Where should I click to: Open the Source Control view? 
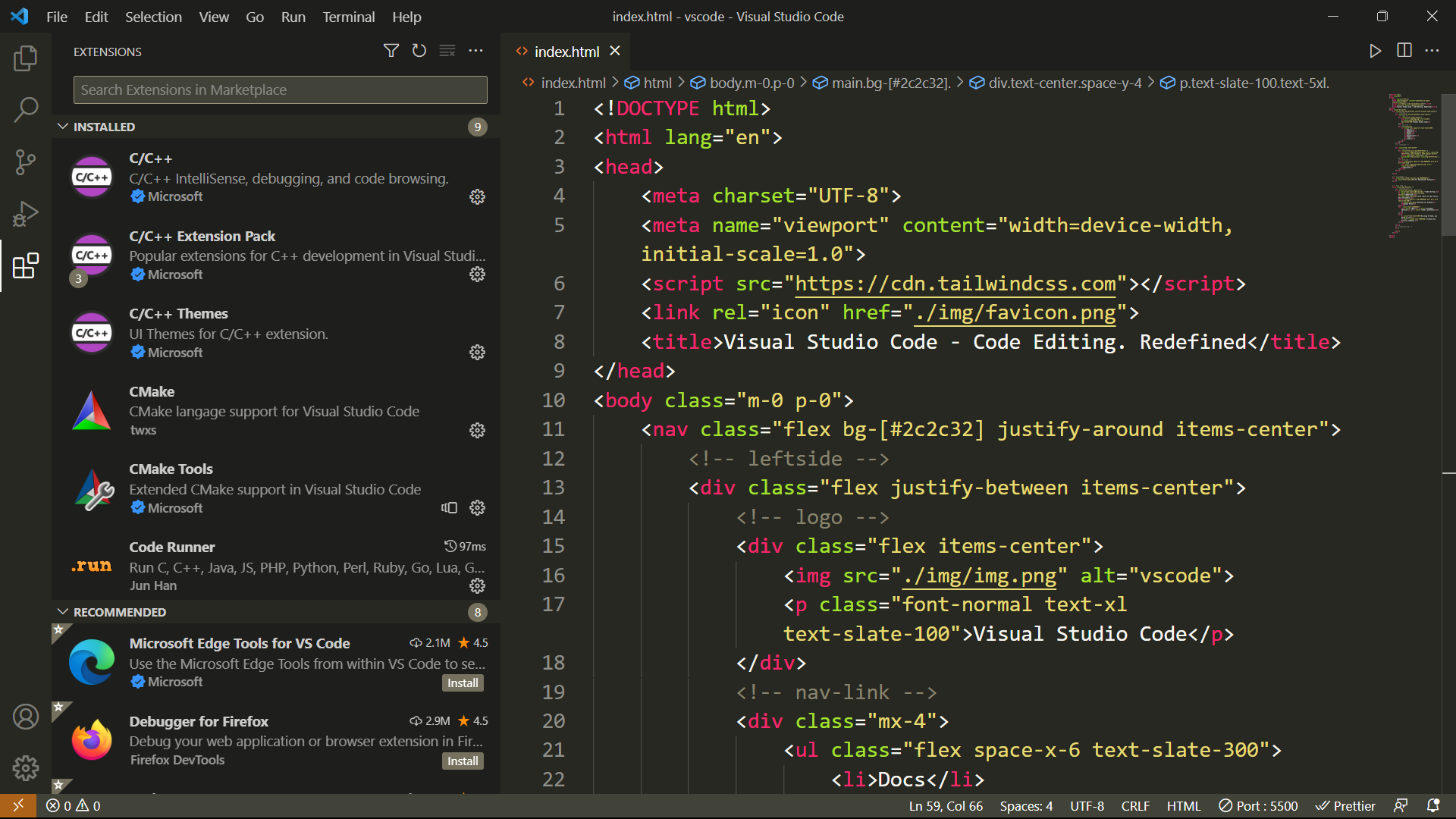(26, 162)
